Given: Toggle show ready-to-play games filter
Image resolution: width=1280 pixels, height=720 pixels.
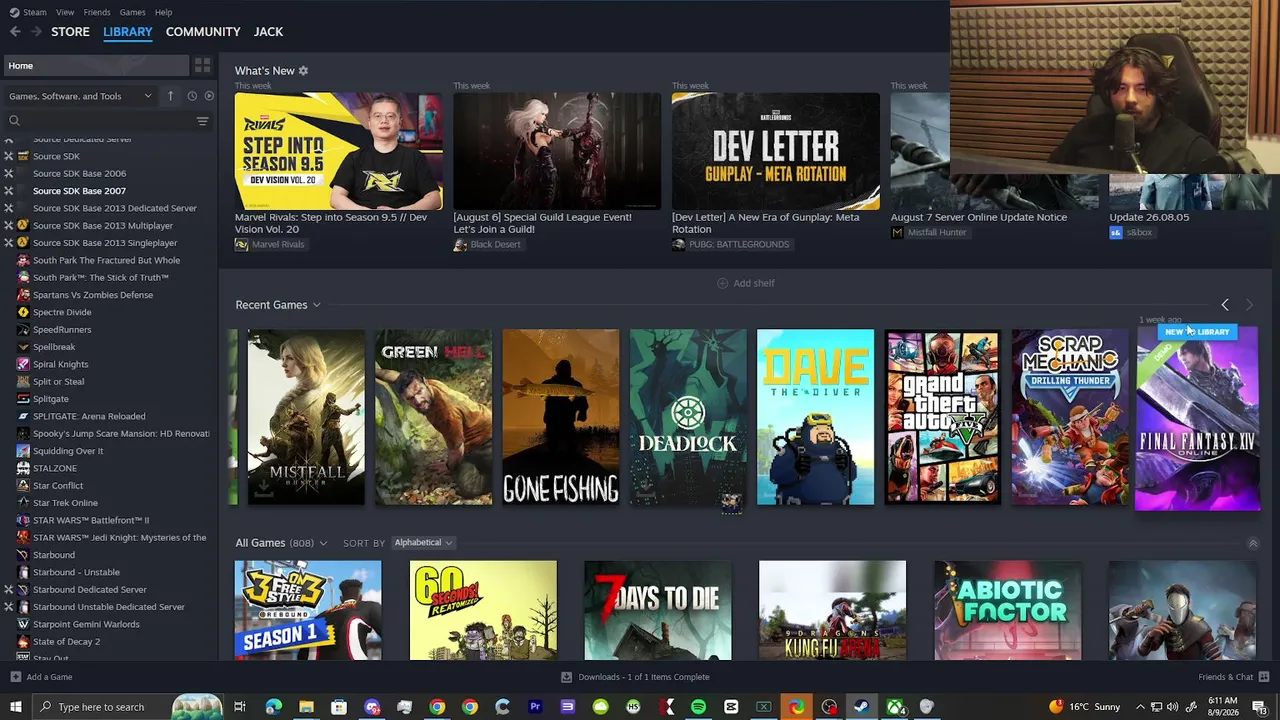Looking at the screenshot, I should [209, 96].
